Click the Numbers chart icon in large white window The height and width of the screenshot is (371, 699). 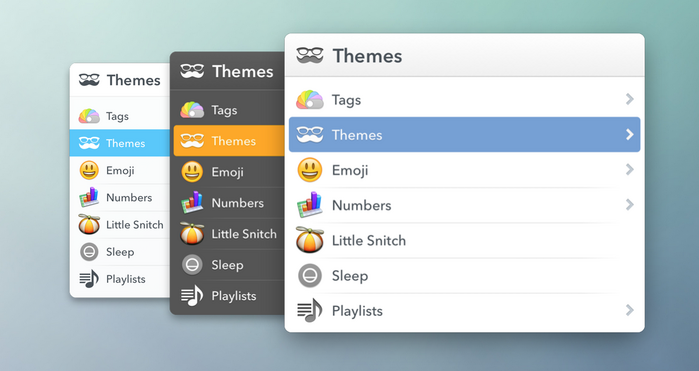click(x=310, y=205)
